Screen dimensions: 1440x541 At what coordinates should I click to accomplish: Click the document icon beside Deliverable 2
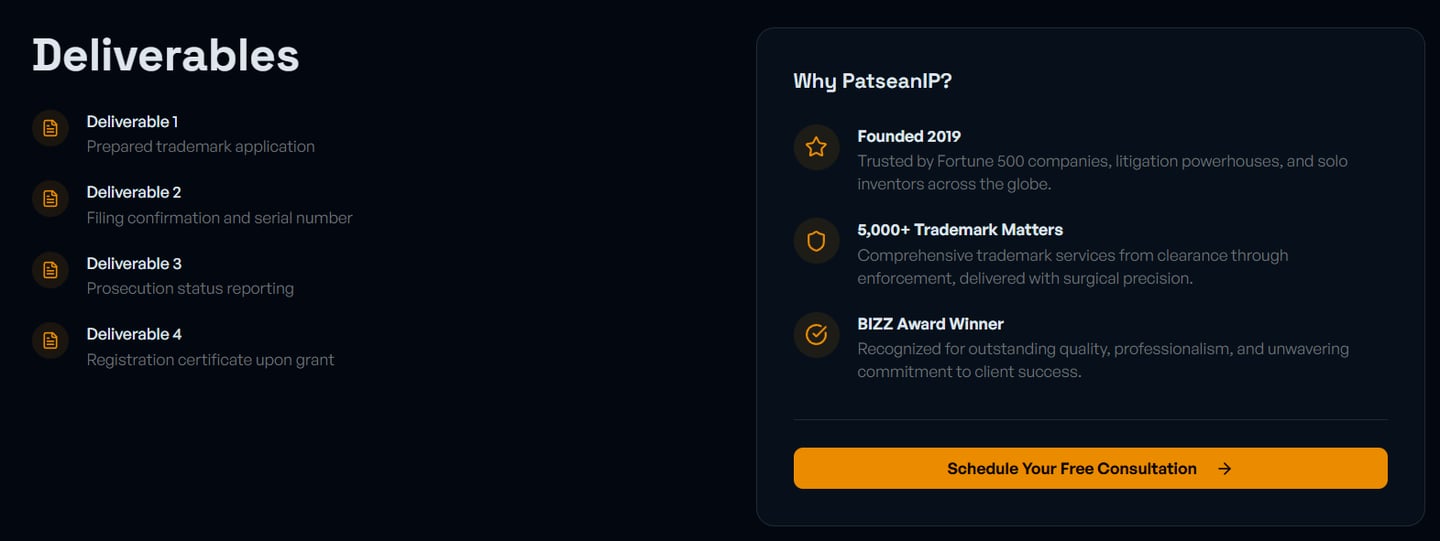50,199
